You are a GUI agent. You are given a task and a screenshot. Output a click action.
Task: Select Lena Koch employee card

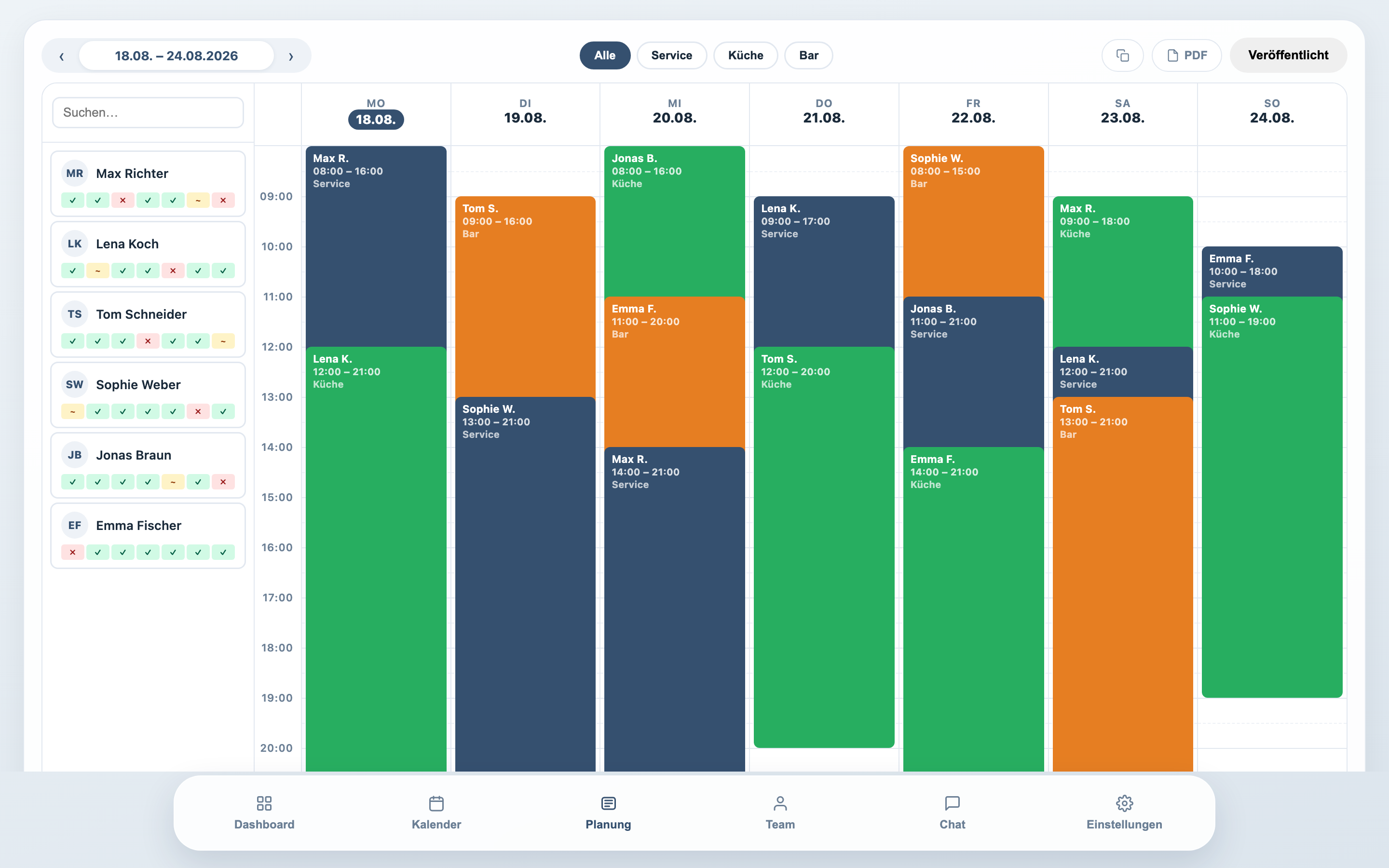(x=148, y=254)
